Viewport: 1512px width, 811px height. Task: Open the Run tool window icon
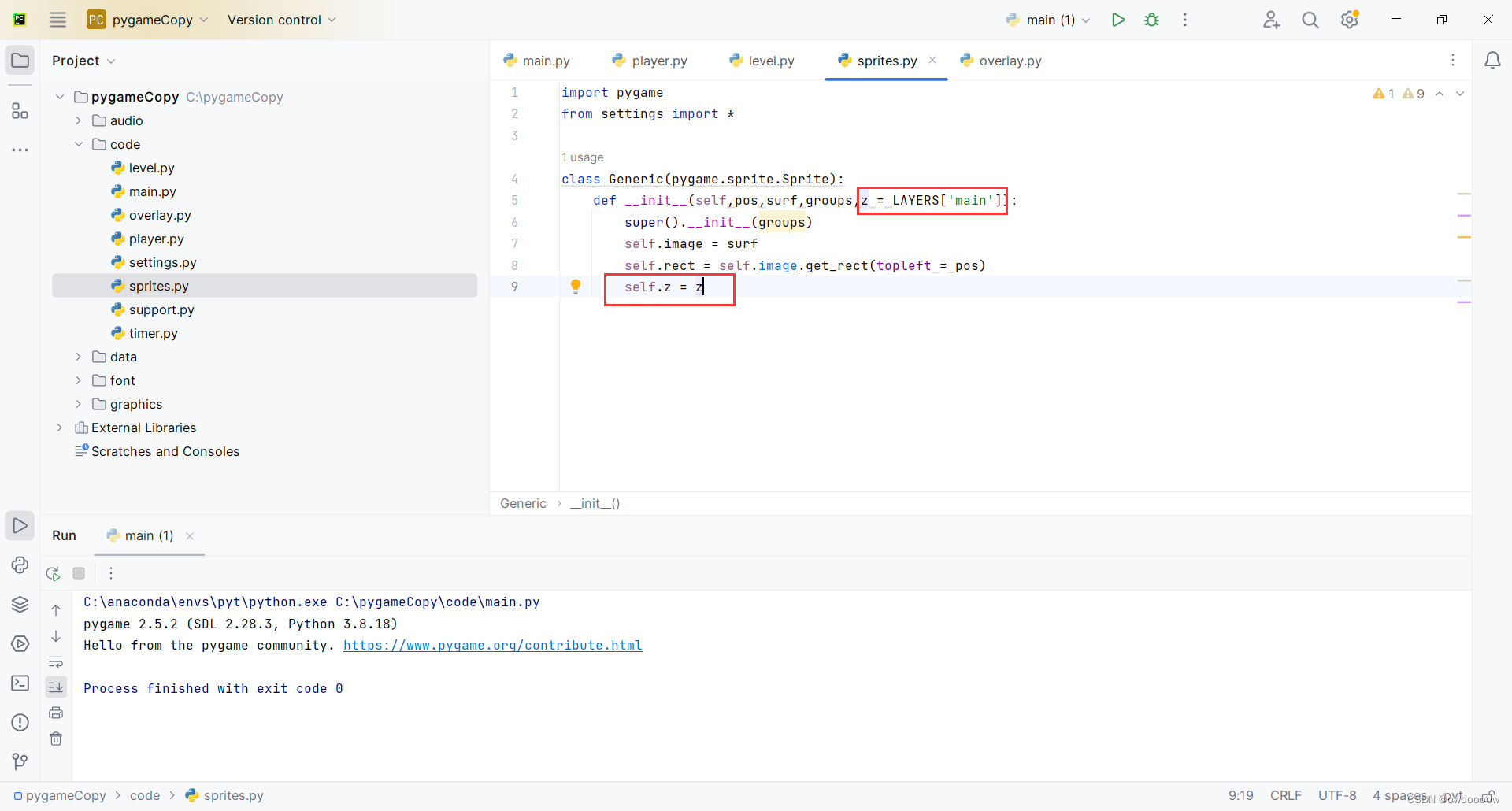tap(20, 526)
